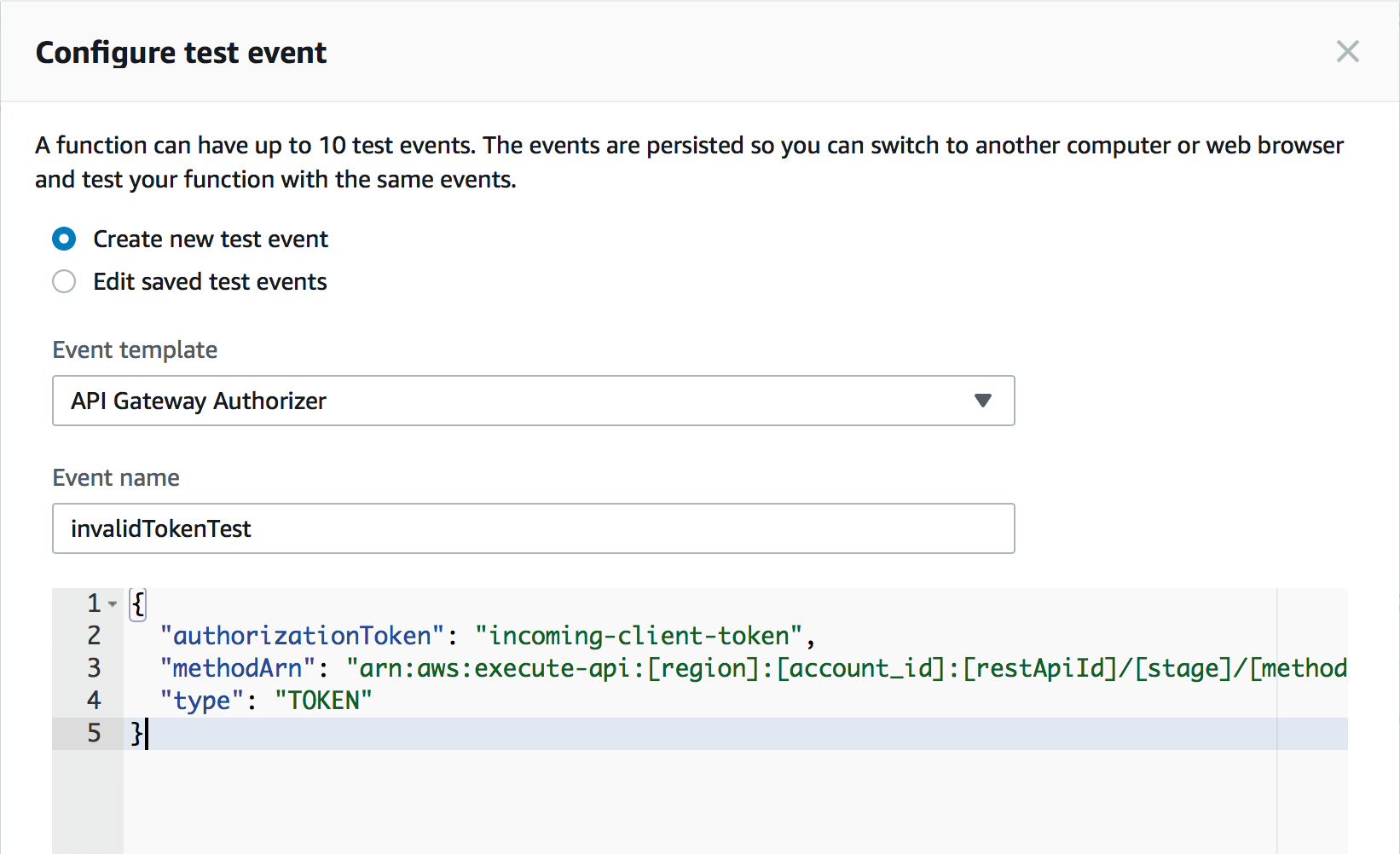This screenshot has height=854, width=1400.
Task: Place cursor on the methodArn key
Action: coord(237,668)
